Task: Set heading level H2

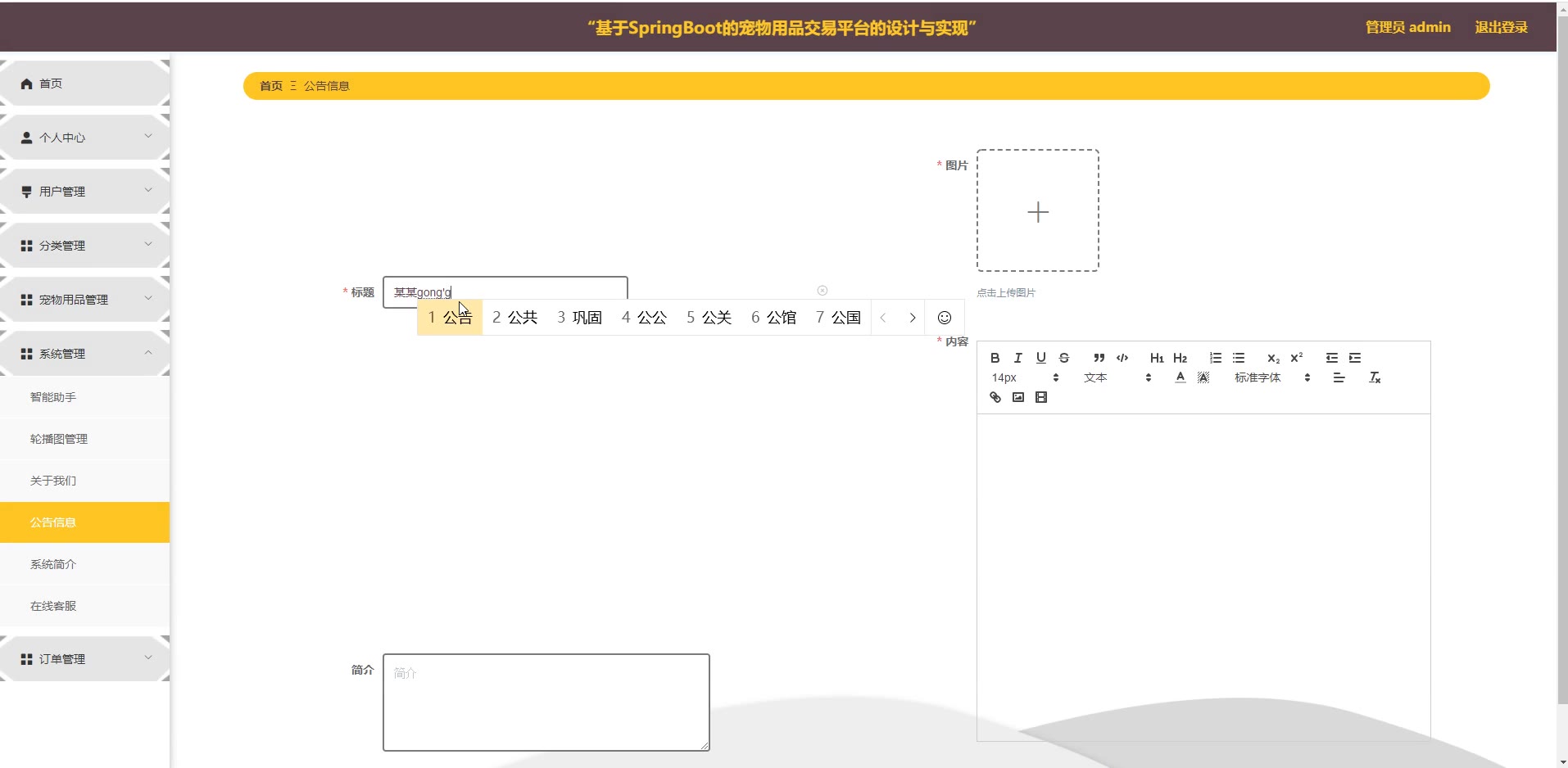Action: pos(1180,358)
